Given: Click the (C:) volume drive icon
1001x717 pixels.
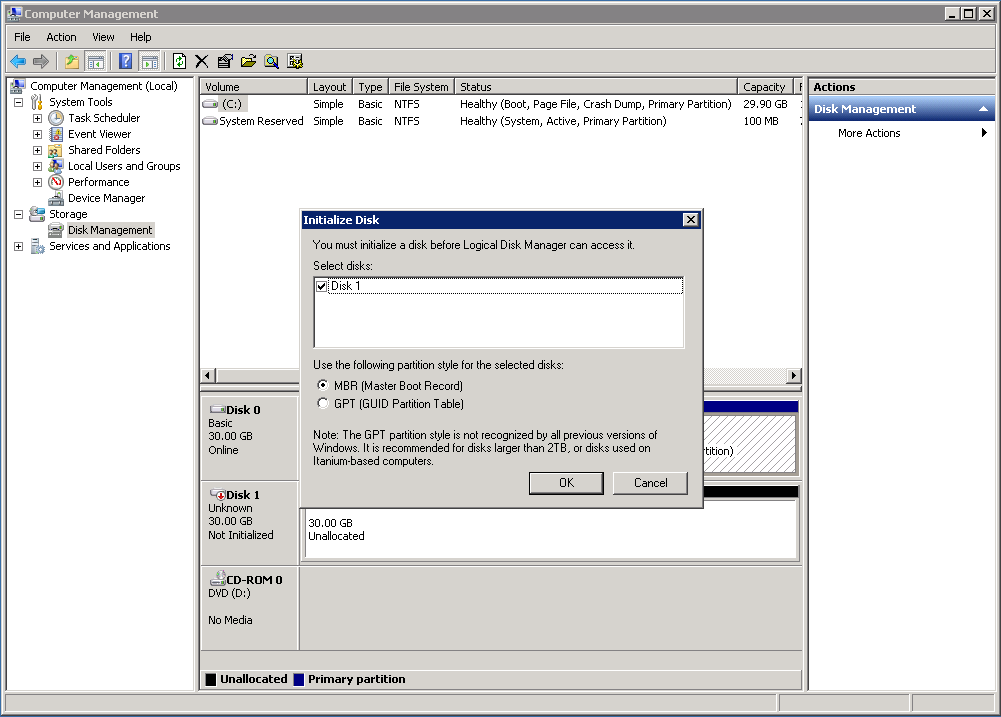Looking at the screenshot, I should (x=210, y=104).
